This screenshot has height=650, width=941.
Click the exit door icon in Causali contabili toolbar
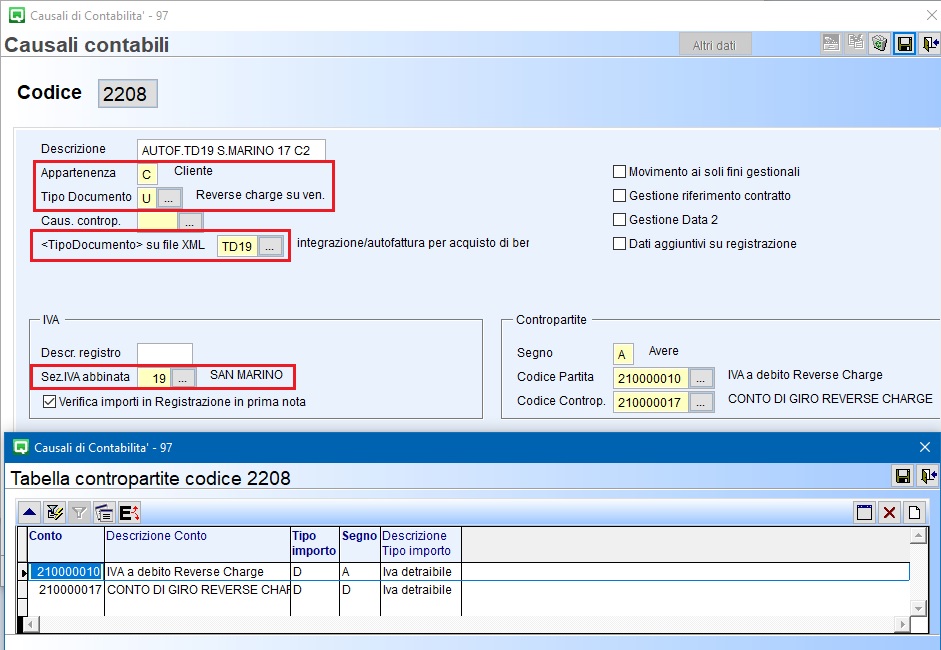coord(929,44)
